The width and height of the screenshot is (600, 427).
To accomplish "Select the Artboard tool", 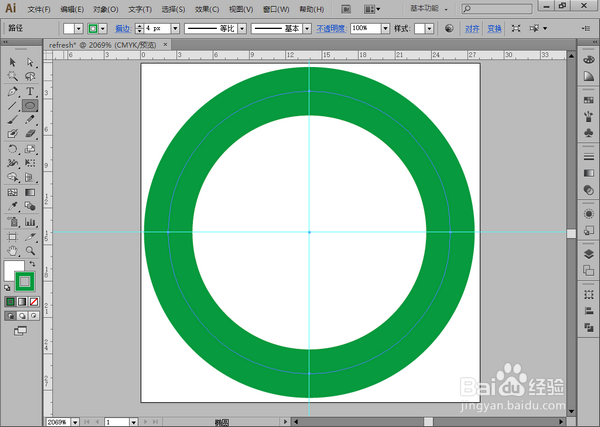I will coord(12,237).
